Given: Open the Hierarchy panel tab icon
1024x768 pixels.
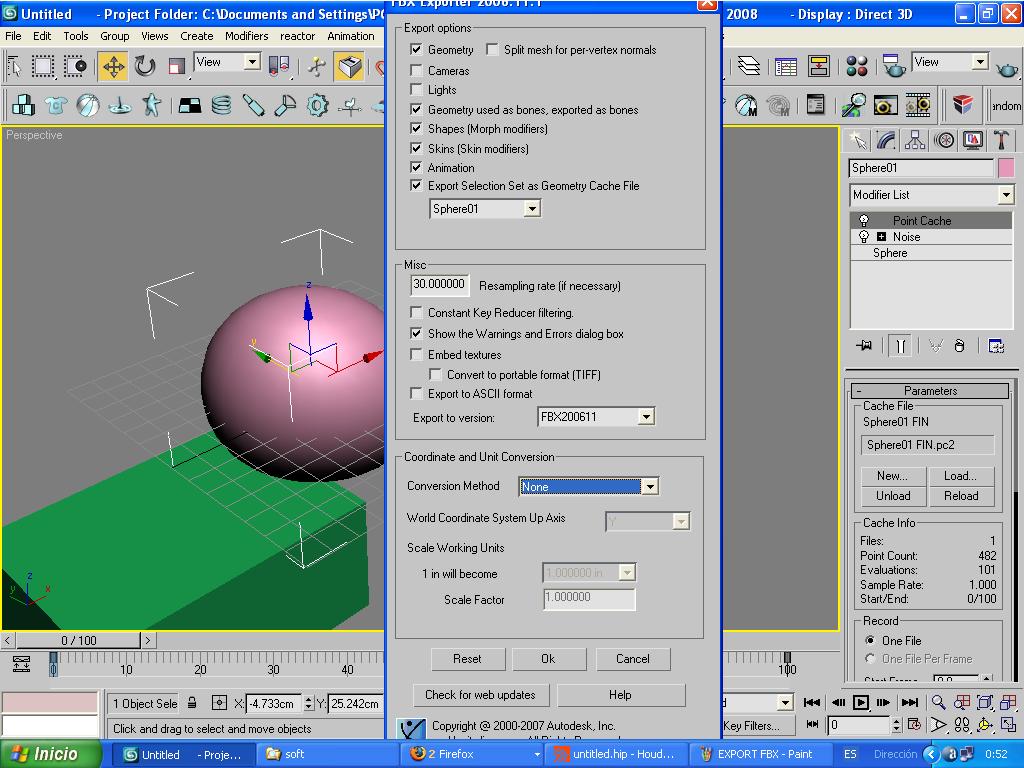Looking at the screenshot, I should 915,140.
